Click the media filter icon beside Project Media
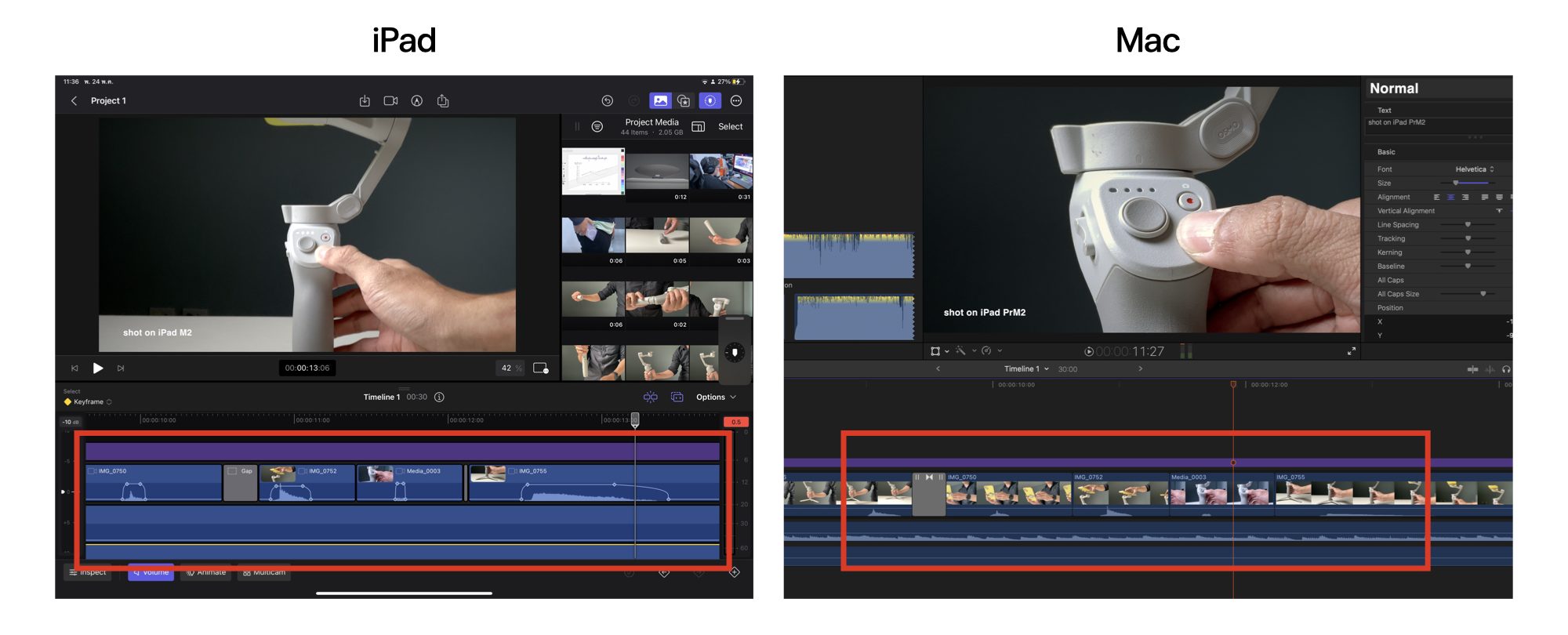This screenshot has height=635, width=1568. [597, 127]
